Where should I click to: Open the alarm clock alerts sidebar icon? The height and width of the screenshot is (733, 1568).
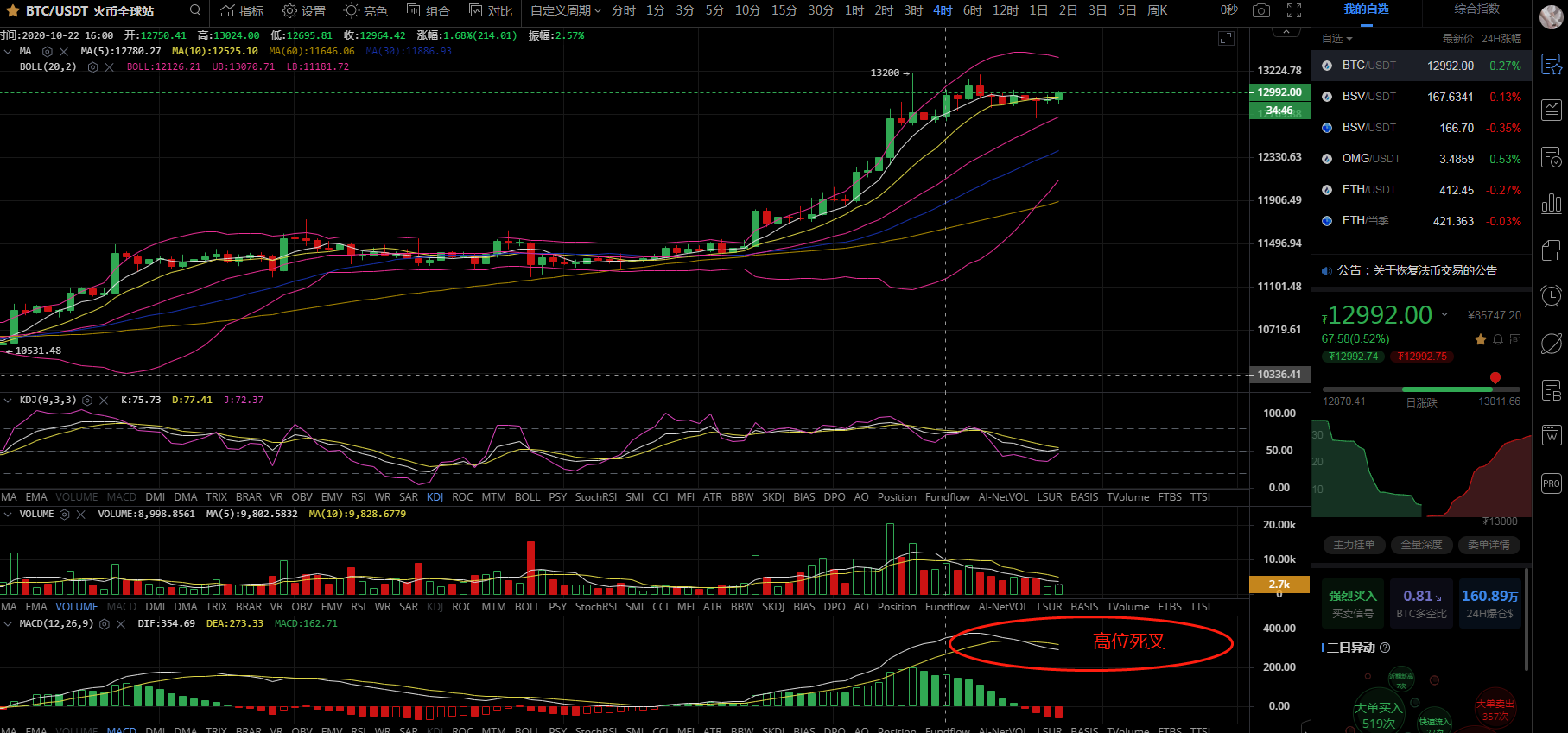coord(1552,297)
